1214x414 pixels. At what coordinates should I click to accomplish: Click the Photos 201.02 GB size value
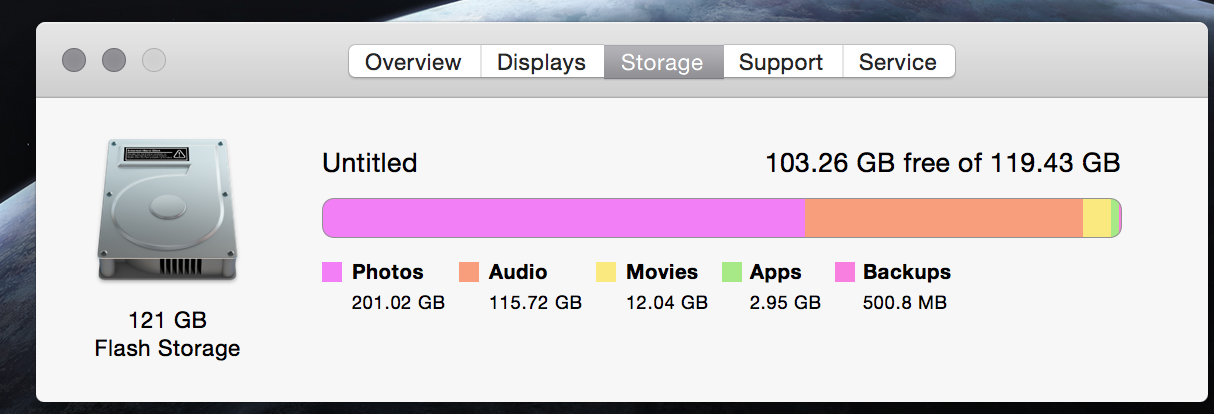pyautogui.click(x=398, y=302)
